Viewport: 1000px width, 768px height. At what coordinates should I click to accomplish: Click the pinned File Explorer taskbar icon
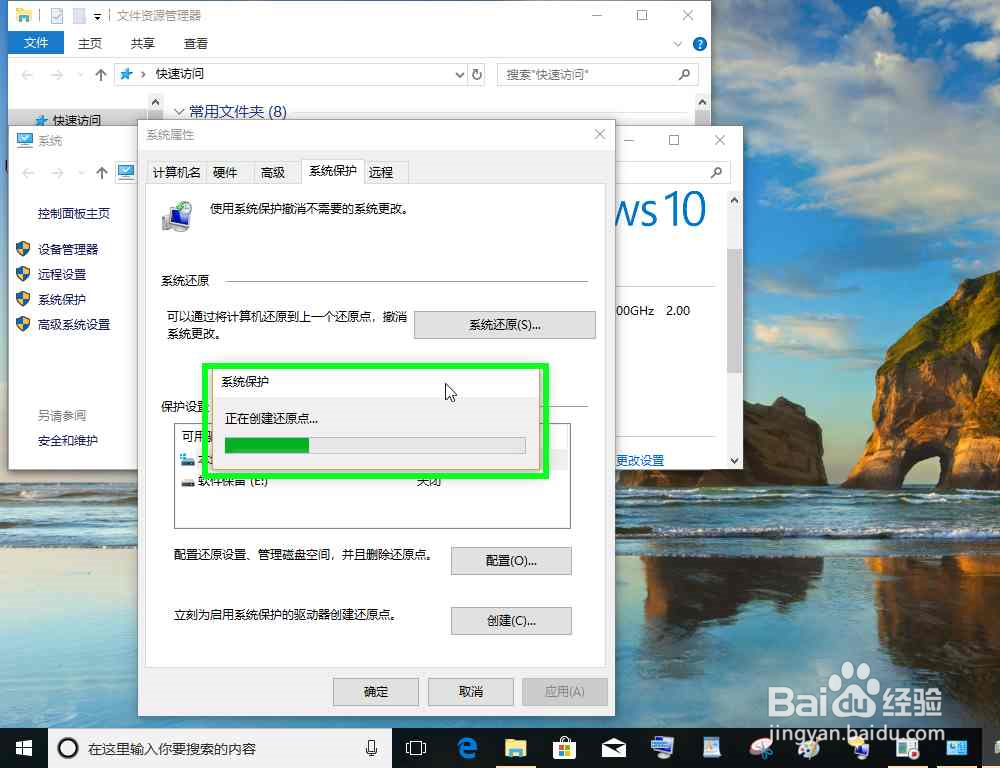[515, 748]
